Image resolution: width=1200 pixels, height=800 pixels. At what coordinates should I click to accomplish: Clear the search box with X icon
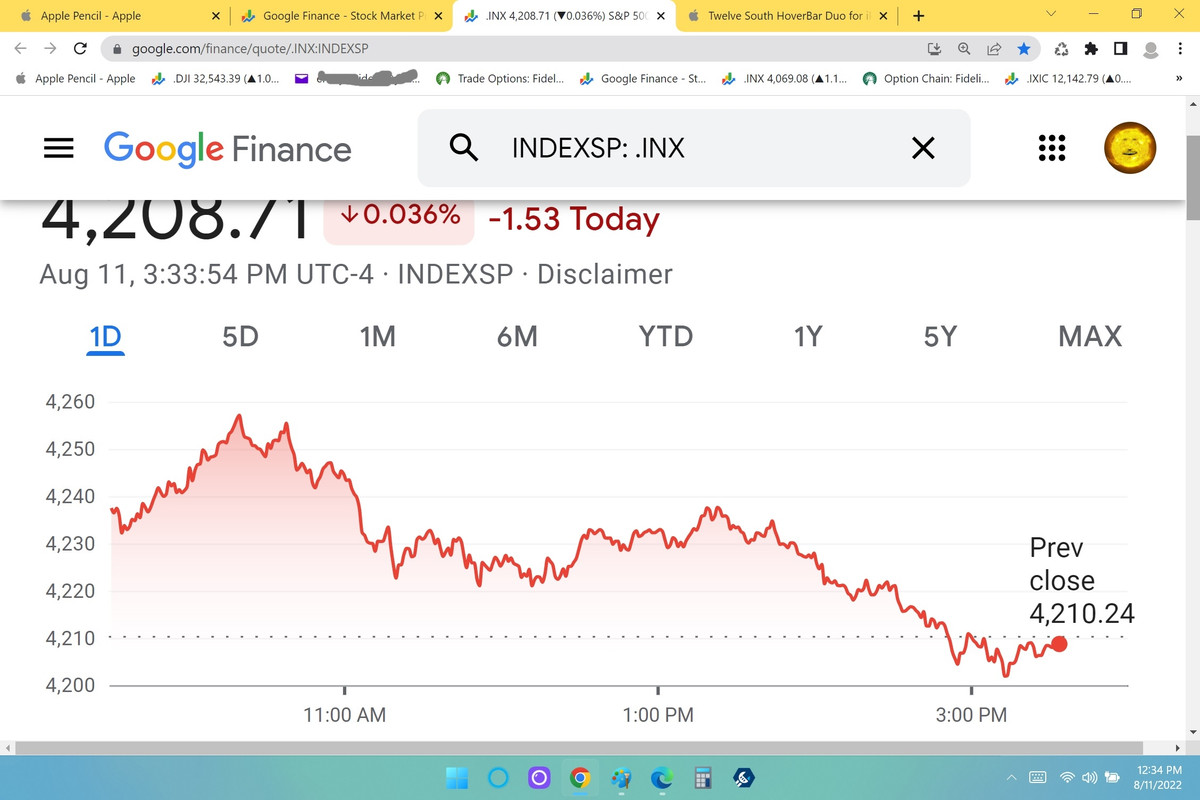pyautogui.click(x=923, y=149)
